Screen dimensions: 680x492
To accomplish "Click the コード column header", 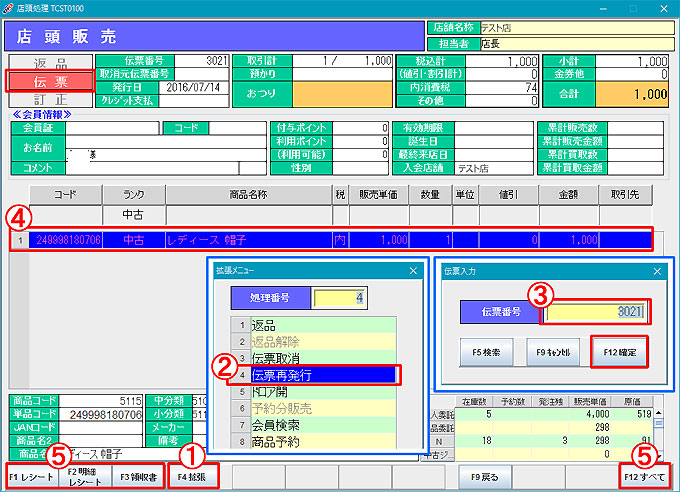I will (65, 195).
